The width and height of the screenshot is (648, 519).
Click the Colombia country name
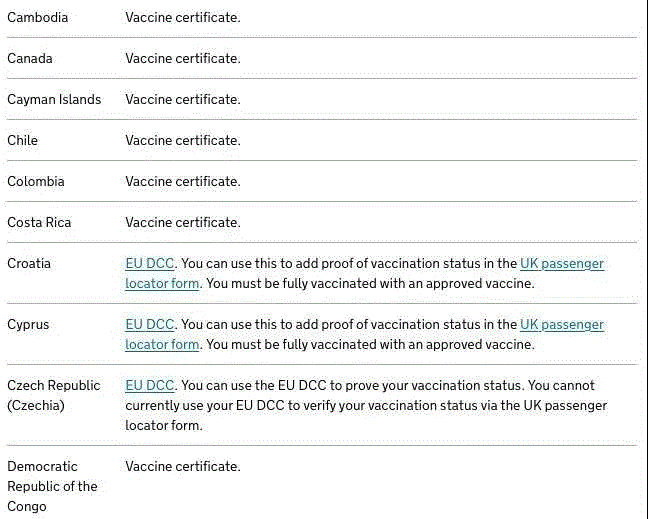36,182
